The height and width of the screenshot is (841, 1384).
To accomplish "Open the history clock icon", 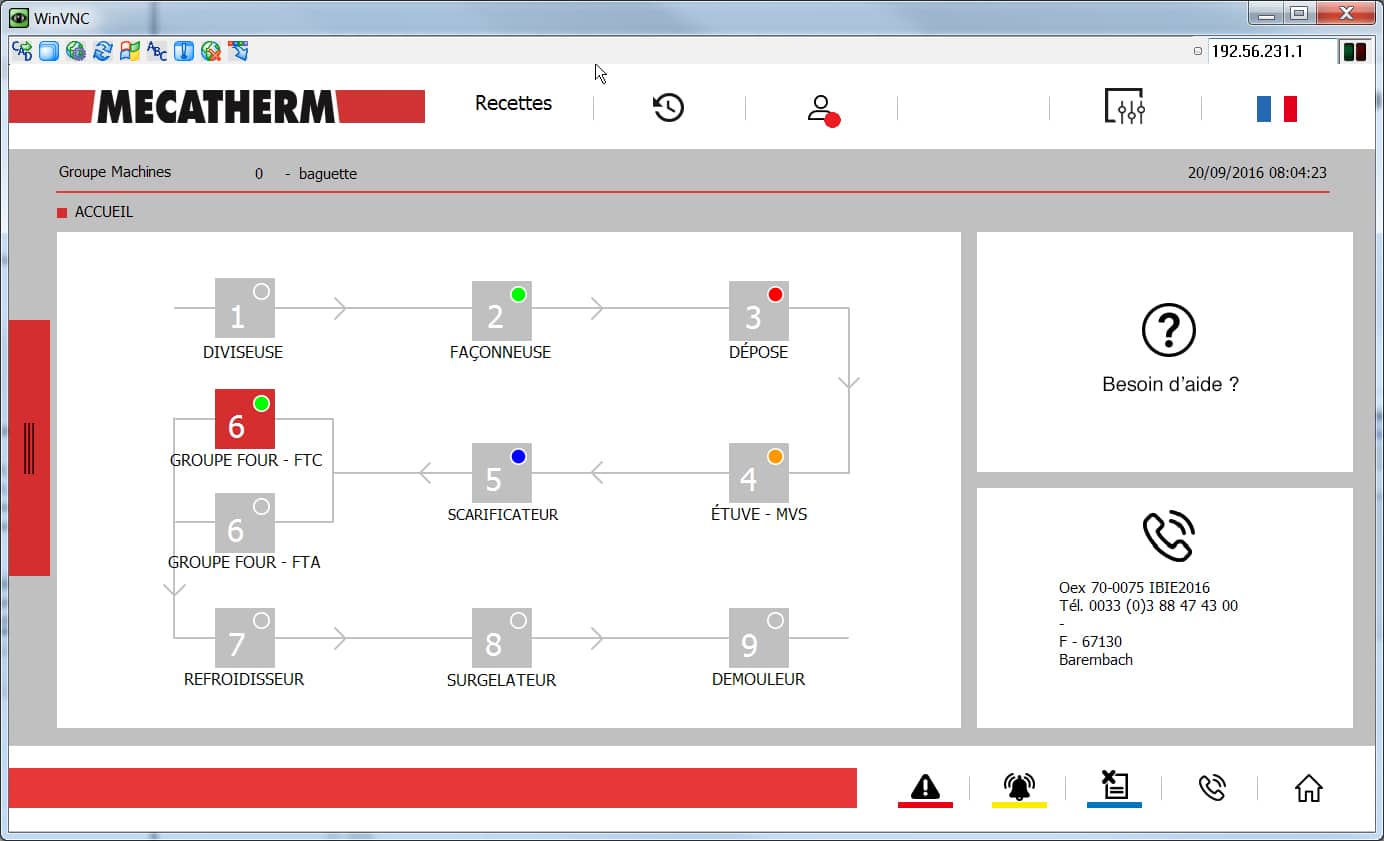I will coord(669,107).
